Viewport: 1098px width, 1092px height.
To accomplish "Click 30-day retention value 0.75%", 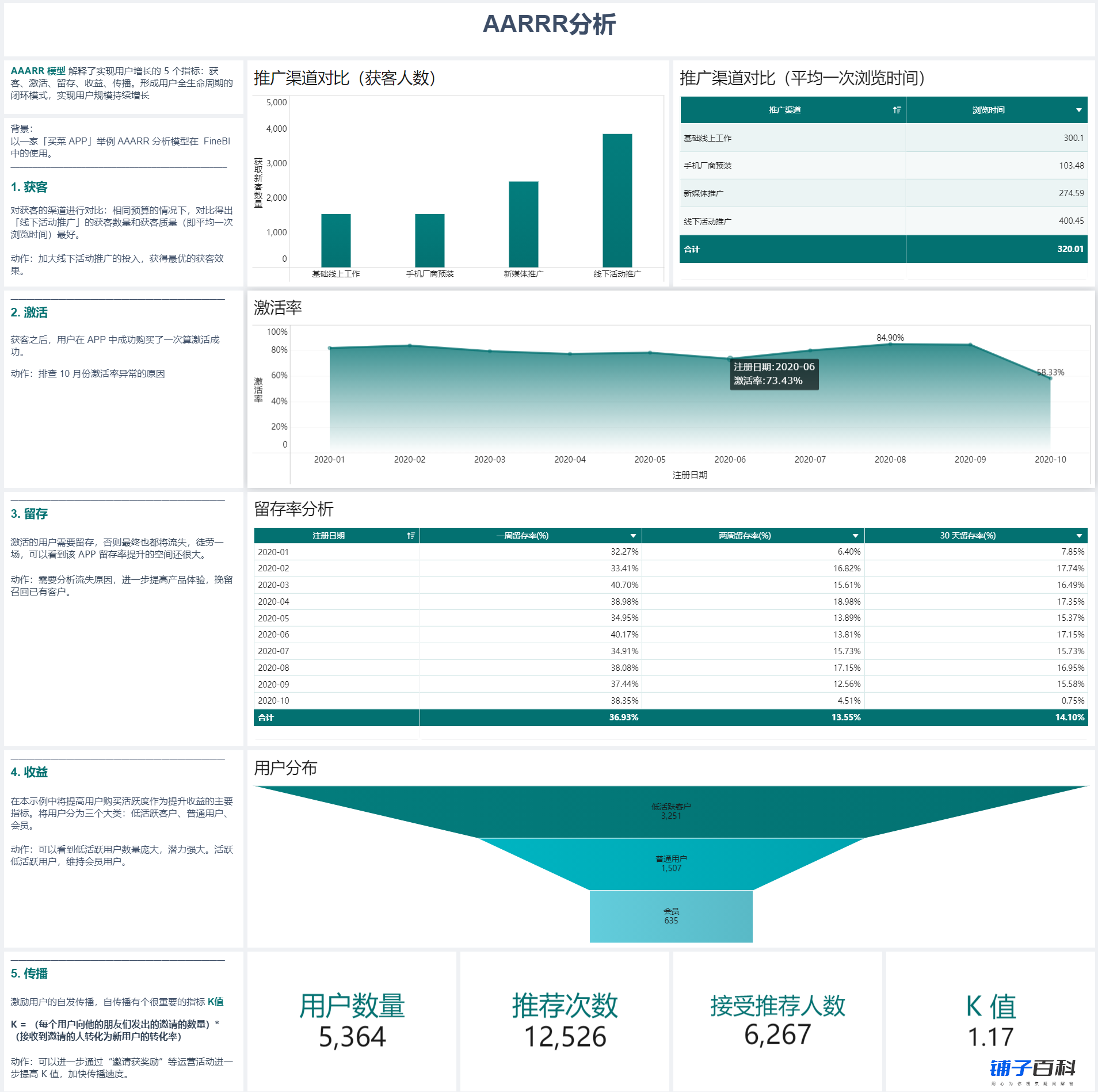I will coord(1073,701).
